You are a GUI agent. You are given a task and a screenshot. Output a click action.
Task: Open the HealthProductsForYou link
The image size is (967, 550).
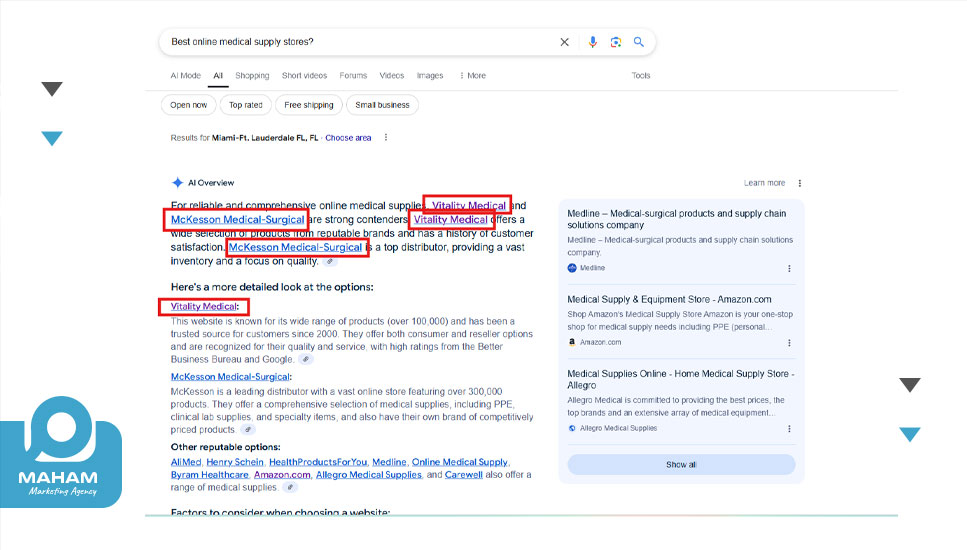point(318,462)
